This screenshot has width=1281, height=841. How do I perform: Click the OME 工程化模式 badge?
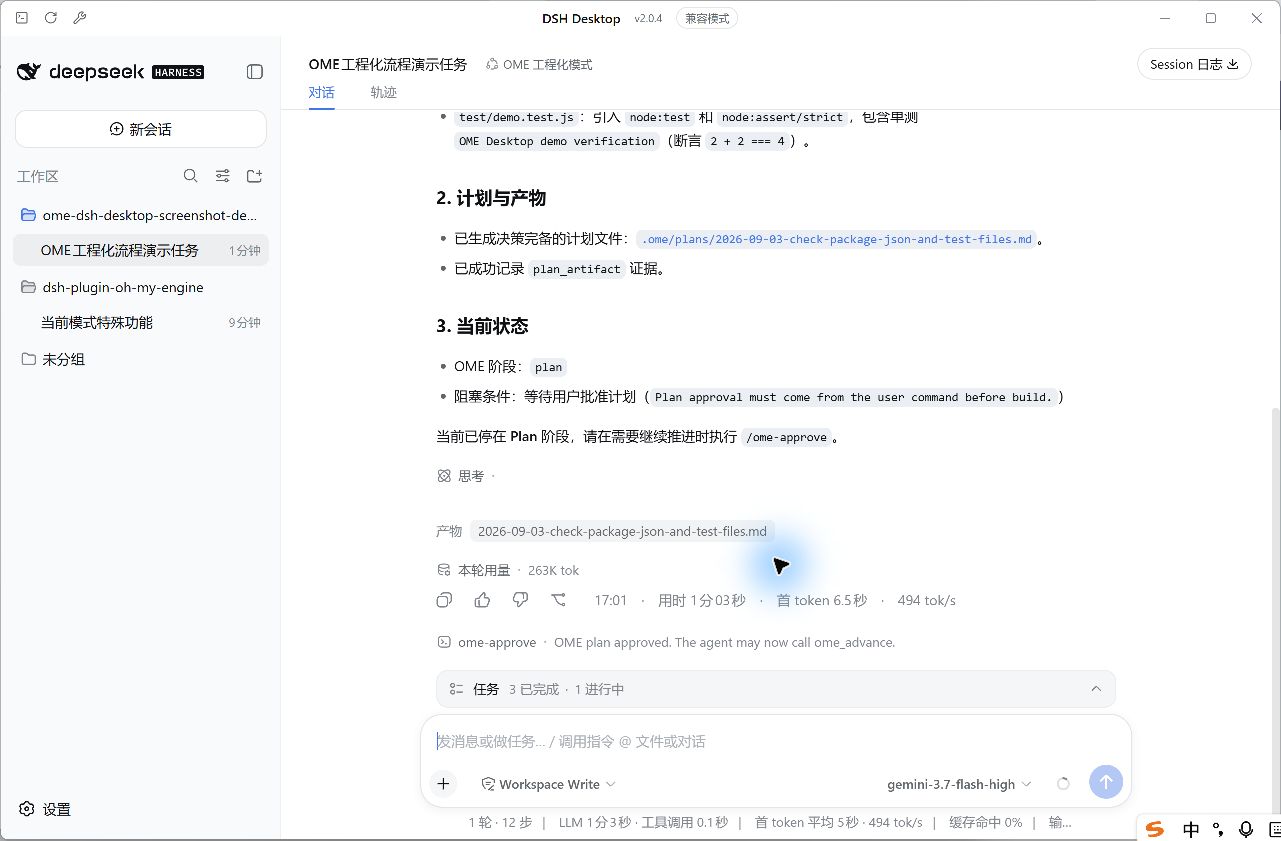point(539,64)
